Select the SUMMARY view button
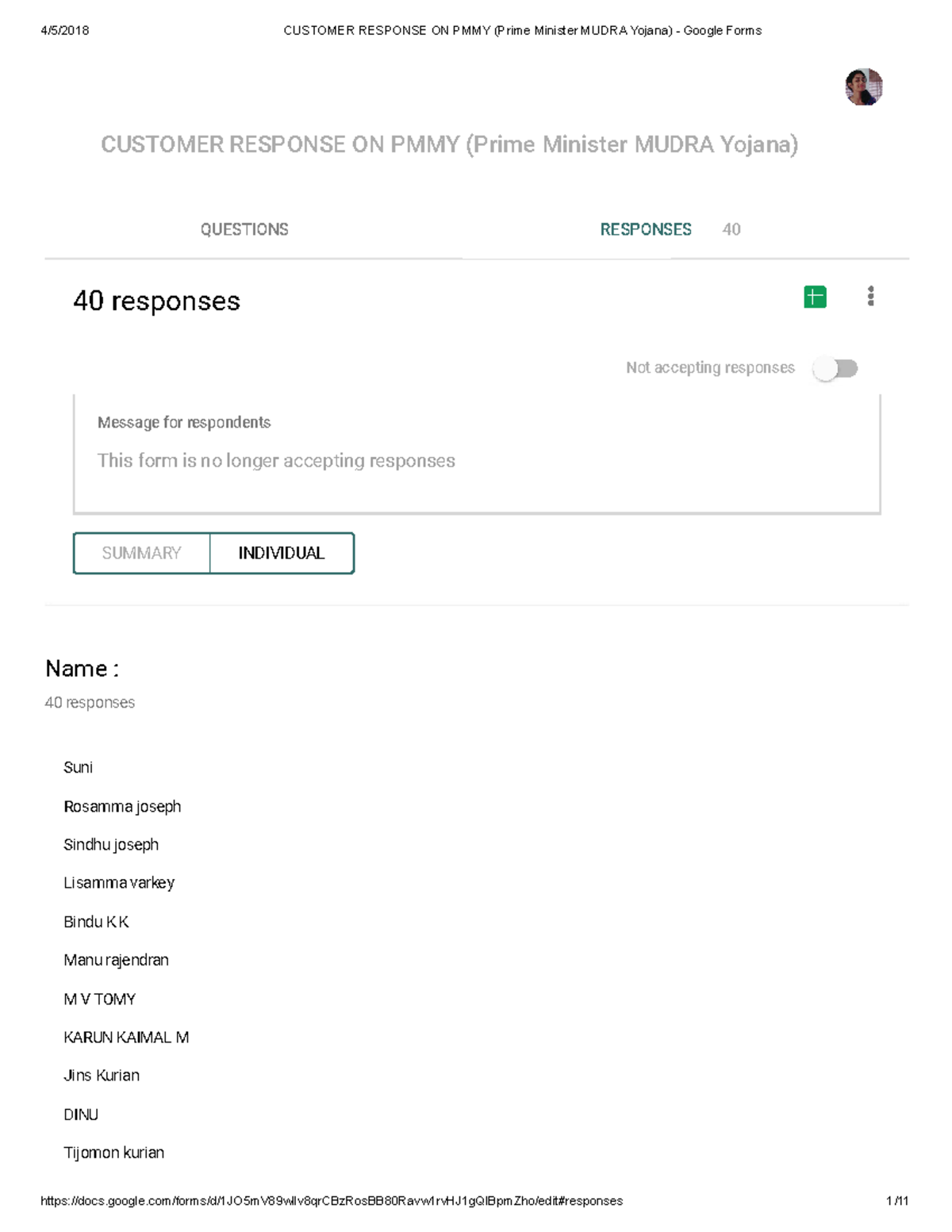 click(x=140, y=553)
